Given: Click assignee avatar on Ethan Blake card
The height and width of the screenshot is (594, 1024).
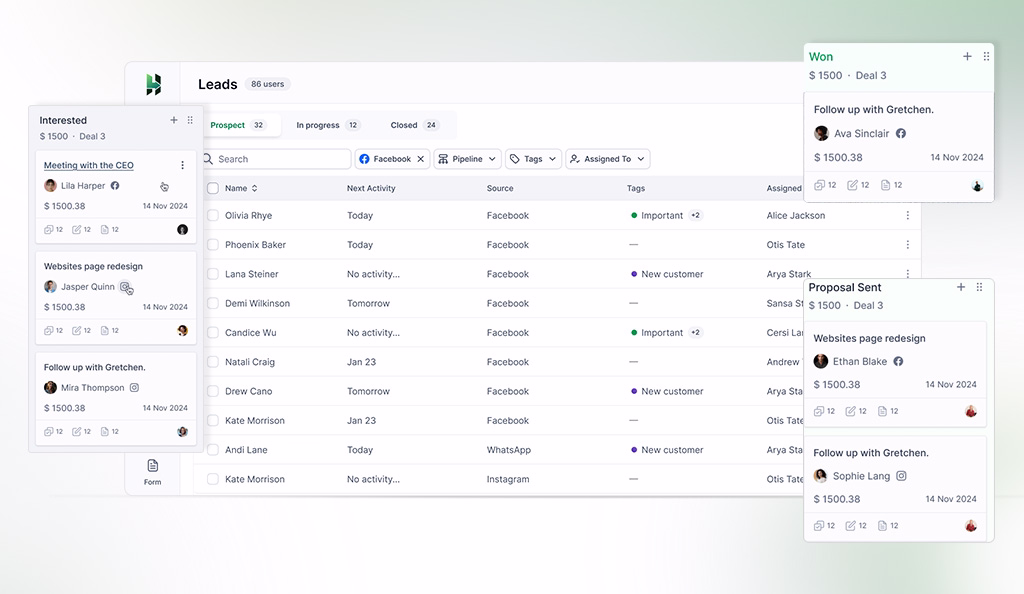Looking at the screenshot, I should click(x=970, y=411).
